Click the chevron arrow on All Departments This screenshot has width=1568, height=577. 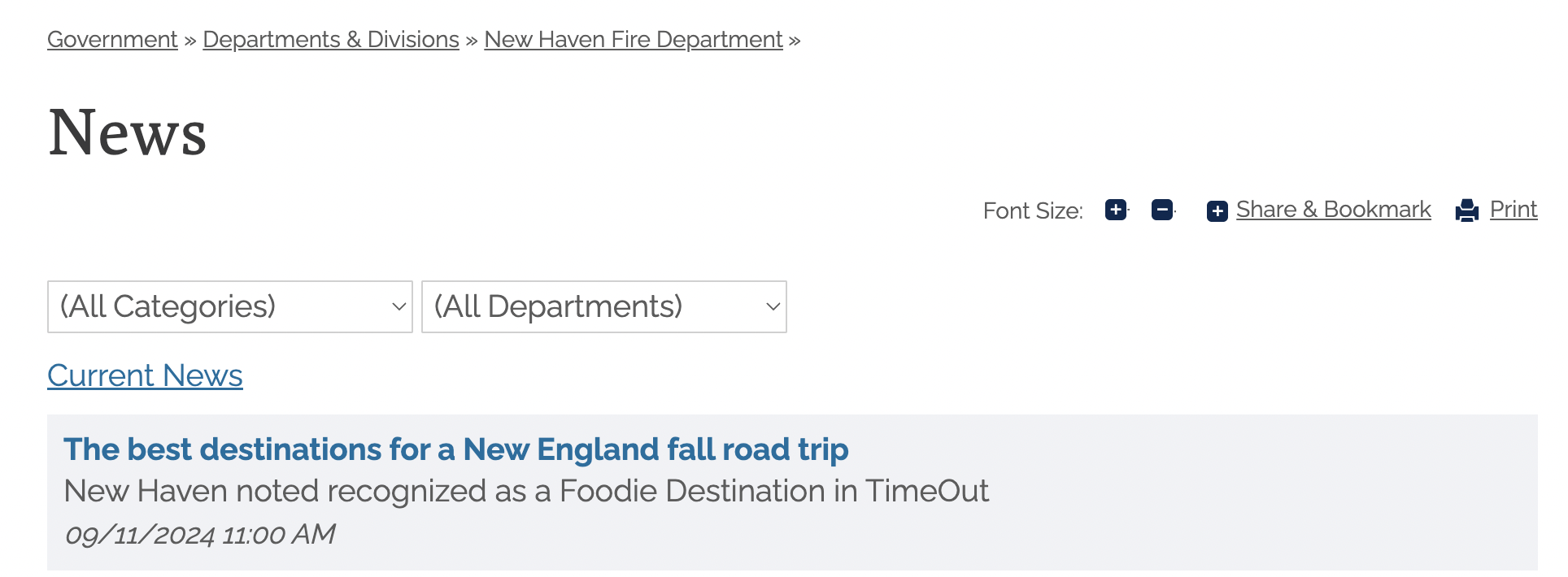pyautogui.click(x=773, y=306)
